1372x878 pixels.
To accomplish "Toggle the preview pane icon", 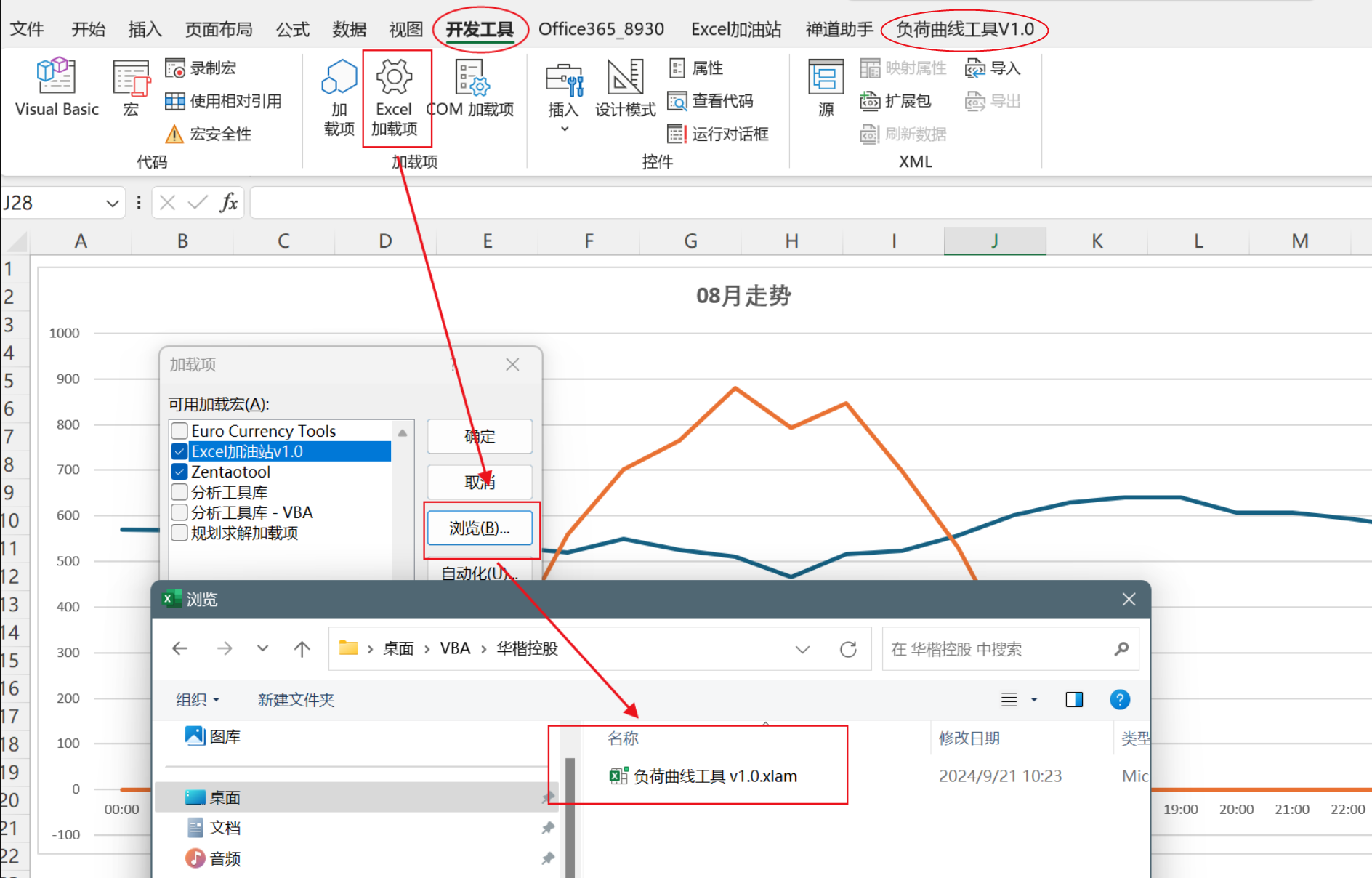I will pyautogui.click(x=1074, y=699).
